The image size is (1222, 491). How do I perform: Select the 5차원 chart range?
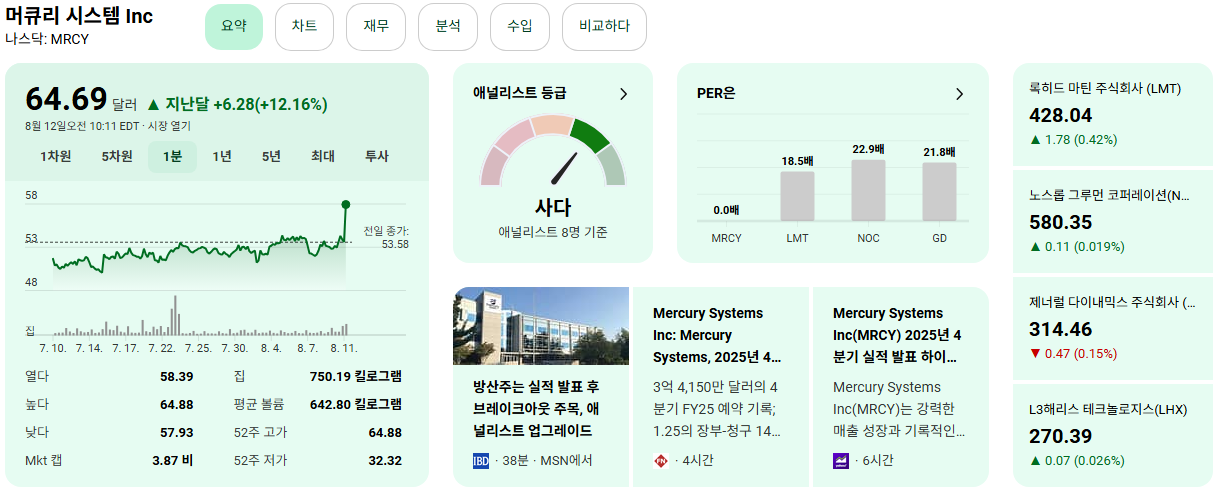(x=117, y=156)
